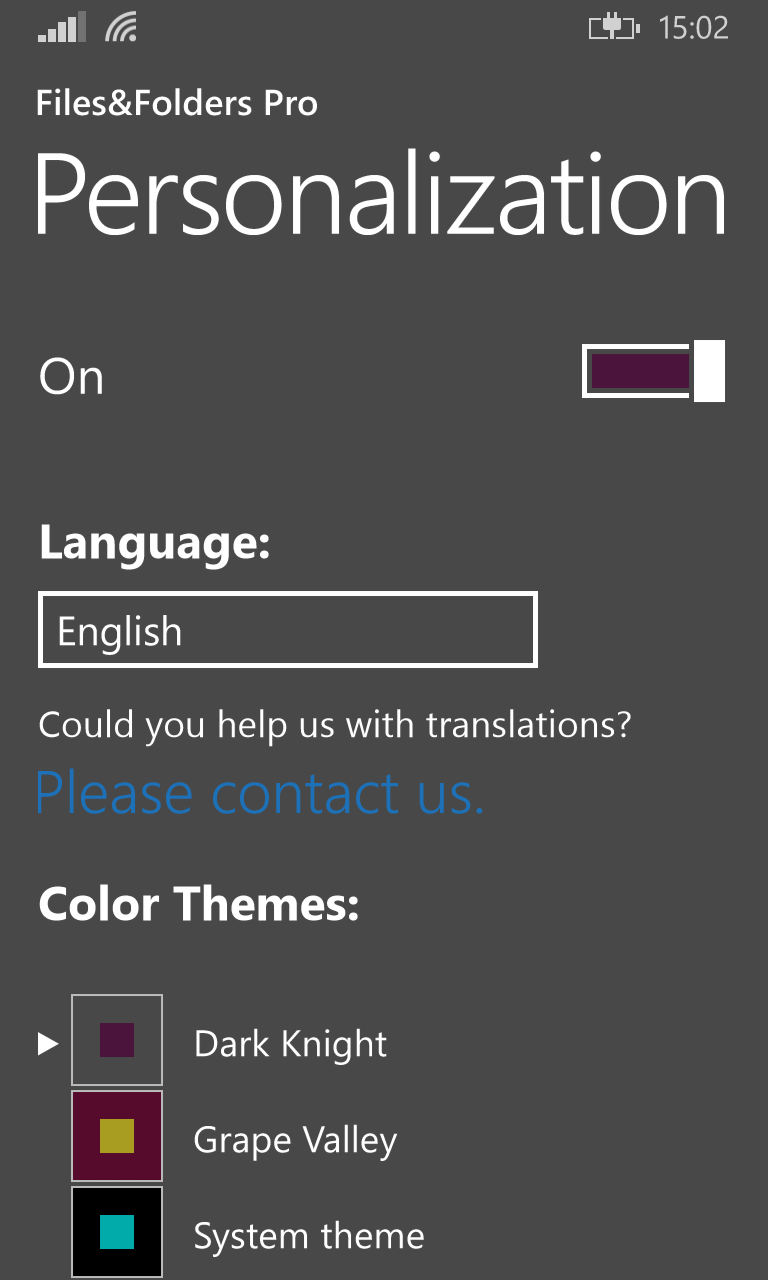This screenshot has height=1280, width=768.
Task: Select the Dark Knight theme label
Action: tap(290, 1044)
